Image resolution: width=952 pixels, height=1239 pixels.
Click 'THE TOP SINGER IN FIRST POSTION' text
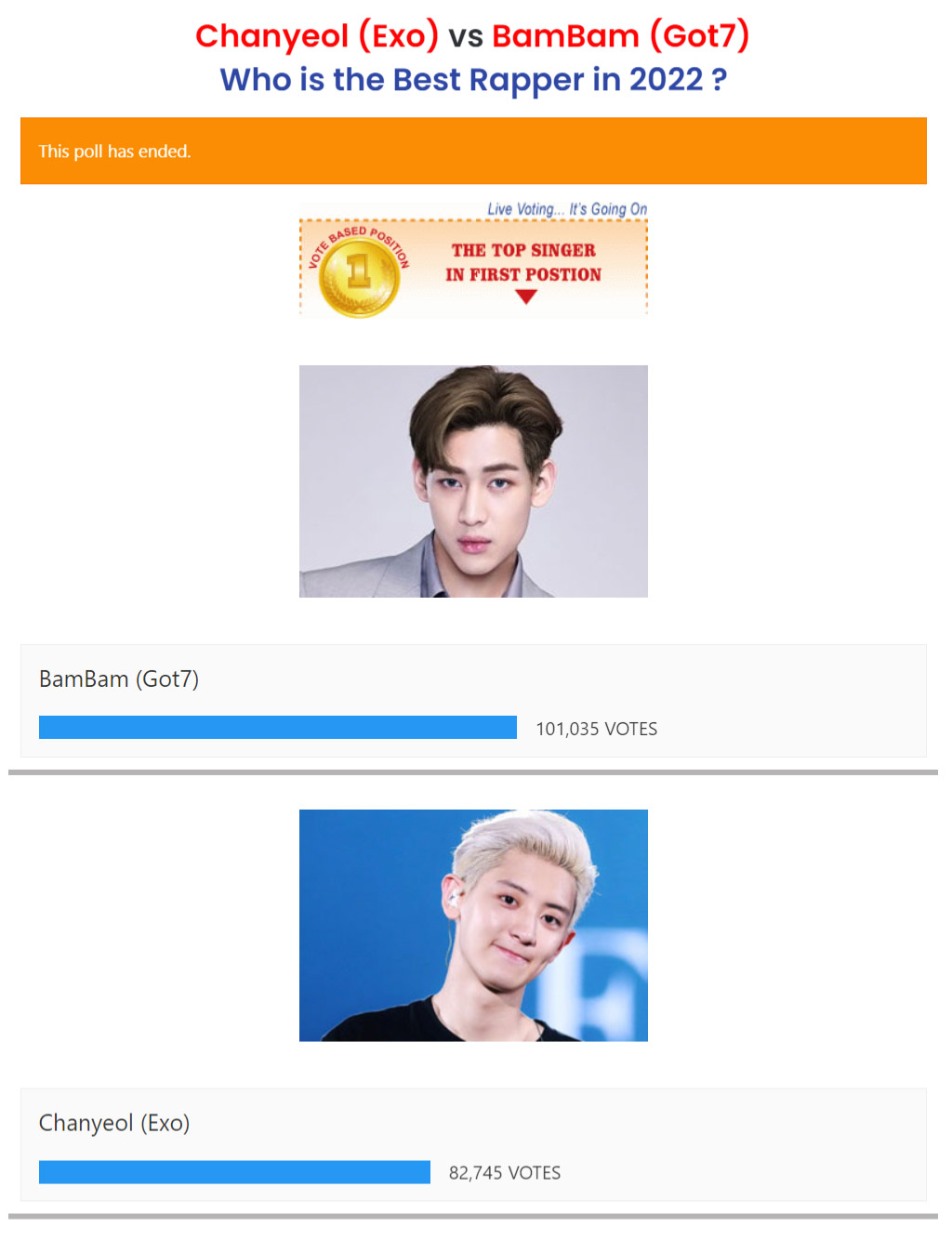(523, 262)
